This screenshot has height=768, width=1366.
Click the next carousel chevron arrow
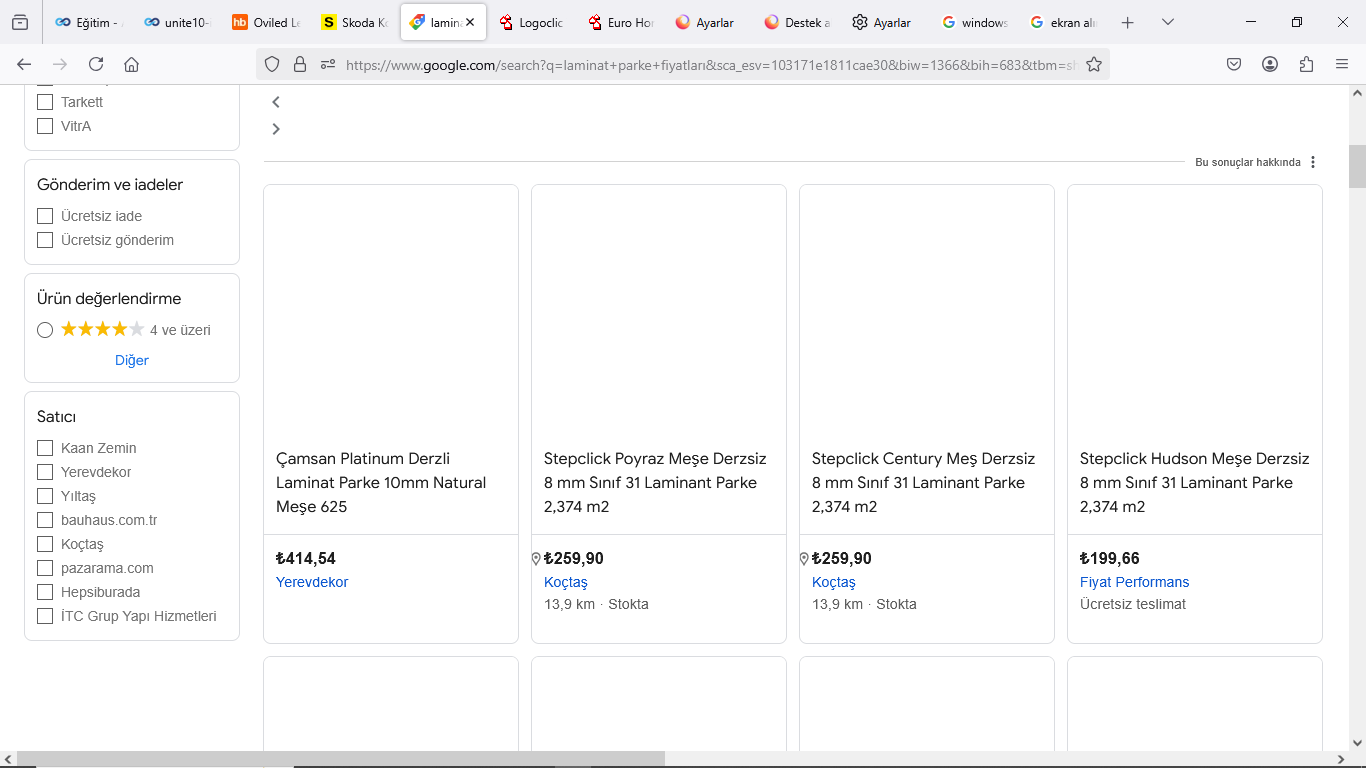(x=276, y=129)
